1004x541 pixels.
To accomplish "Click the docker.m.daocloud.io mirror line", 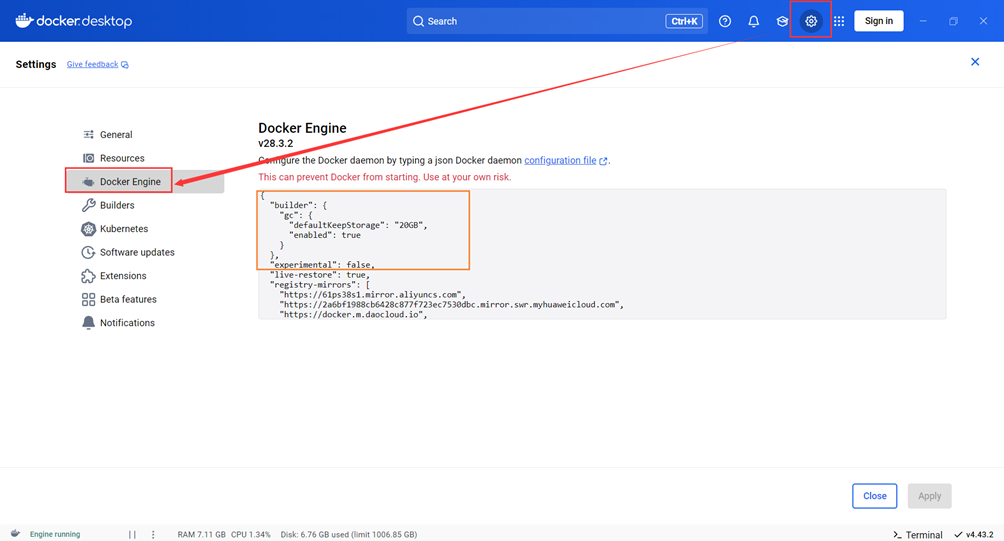I will [353, 314].
